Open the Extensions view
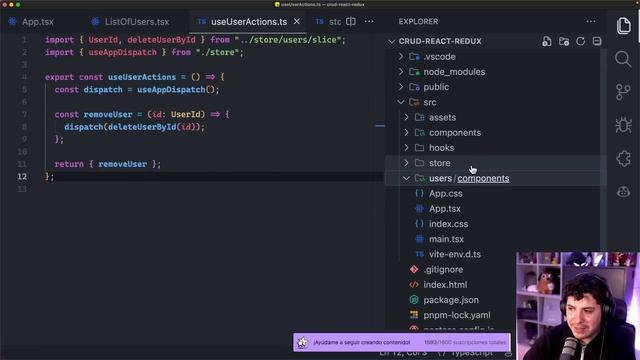The image size is (640, 360). 623,158
